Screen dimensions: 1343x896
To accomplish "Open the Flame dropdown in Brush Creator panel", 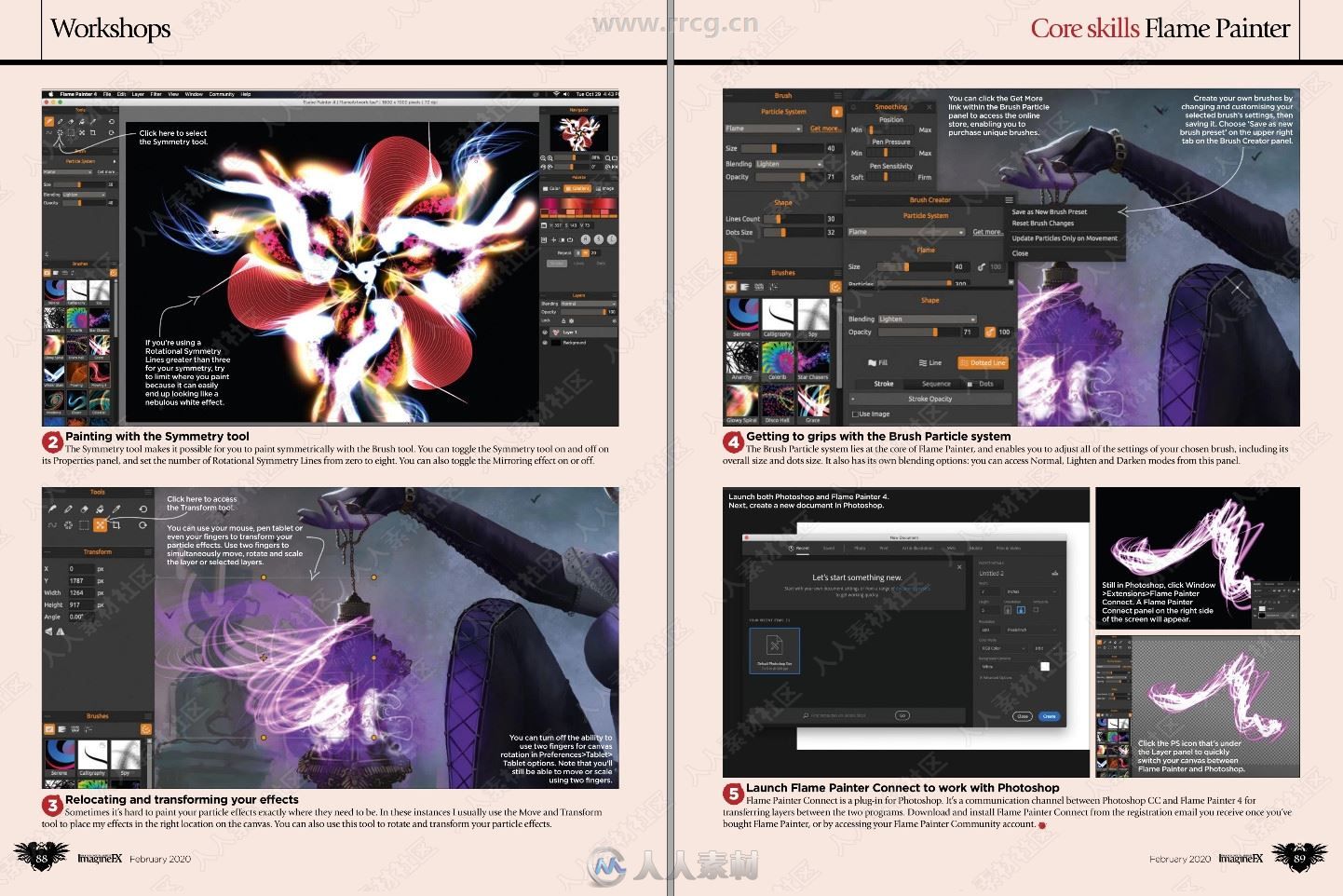I will coord(906,232).
